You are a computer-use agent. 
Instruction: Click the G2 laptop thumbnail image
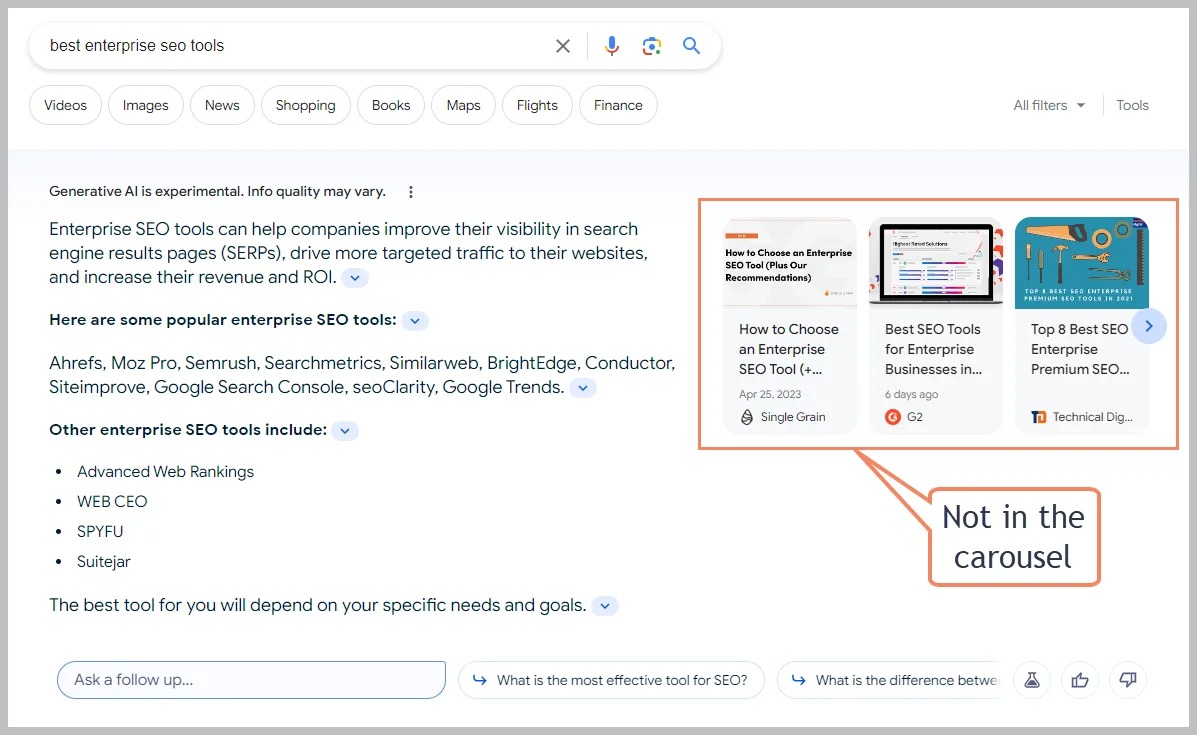[x=936, y=263]
